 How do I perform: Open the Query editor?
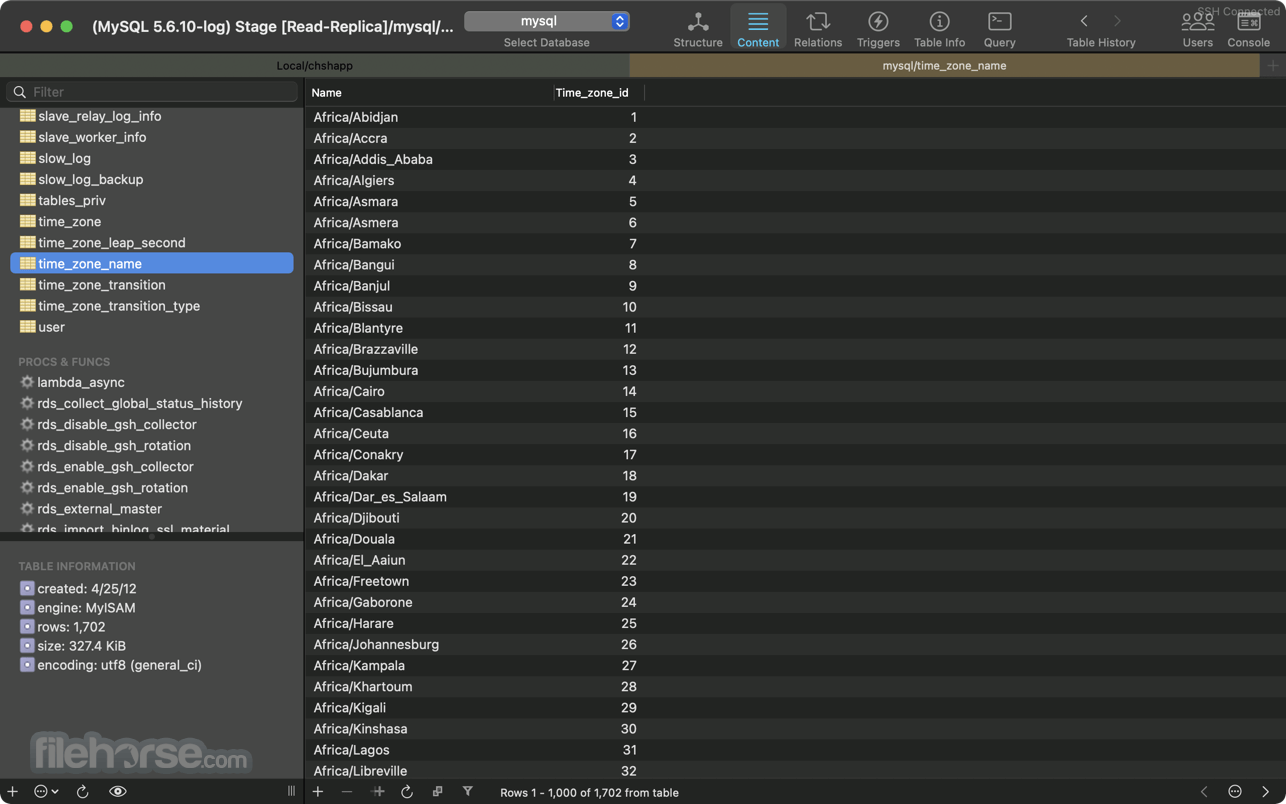[x=999, y=29]
